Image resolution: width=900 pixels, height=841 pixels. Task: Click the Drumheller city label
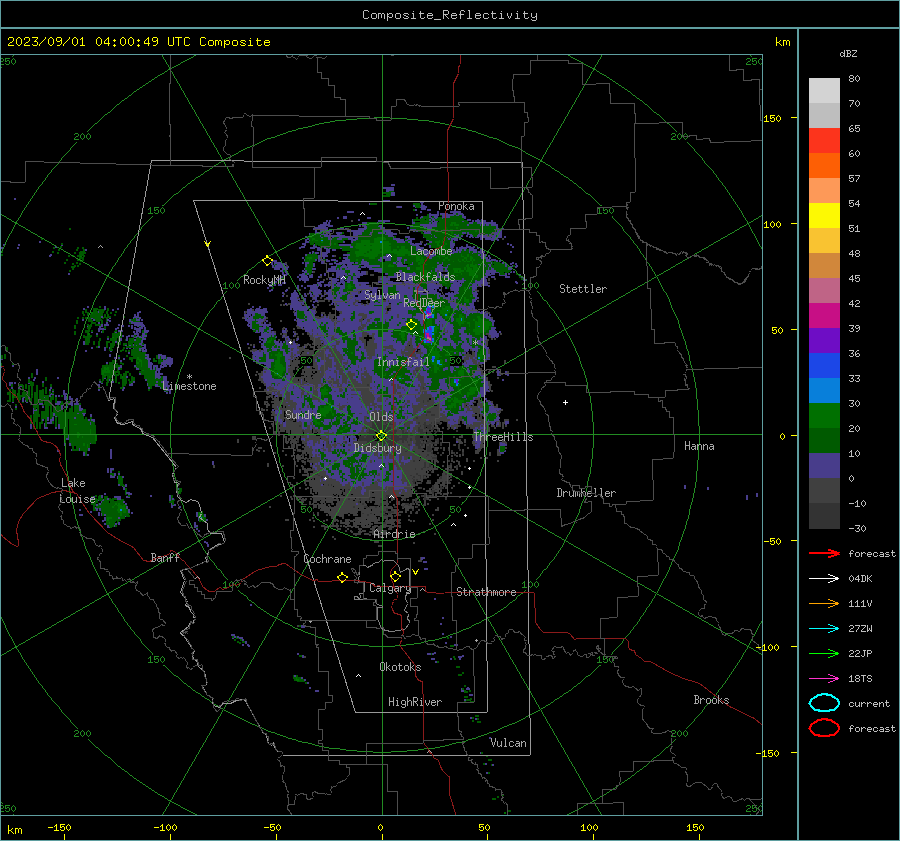click(586, 493)
